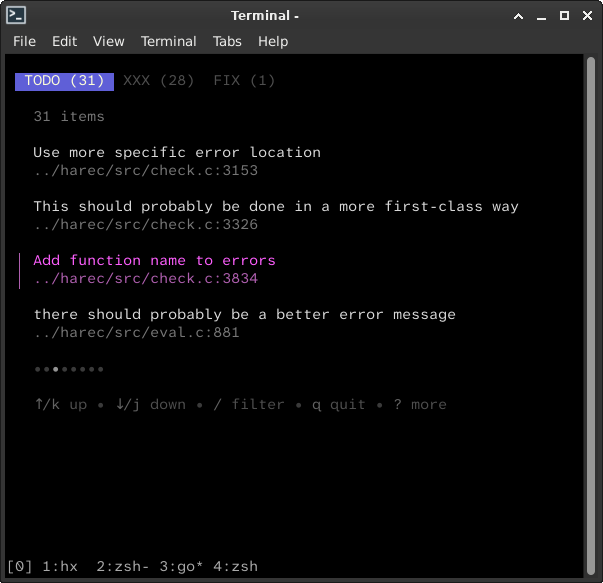
Task: Select 'Add function name to errors' item
Action: coord(154,261)
